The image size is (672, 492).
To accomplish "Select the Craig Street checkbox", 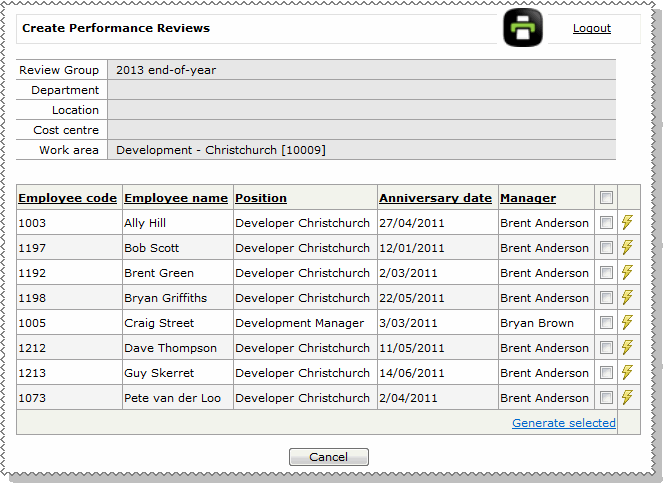I will (606, 322).
